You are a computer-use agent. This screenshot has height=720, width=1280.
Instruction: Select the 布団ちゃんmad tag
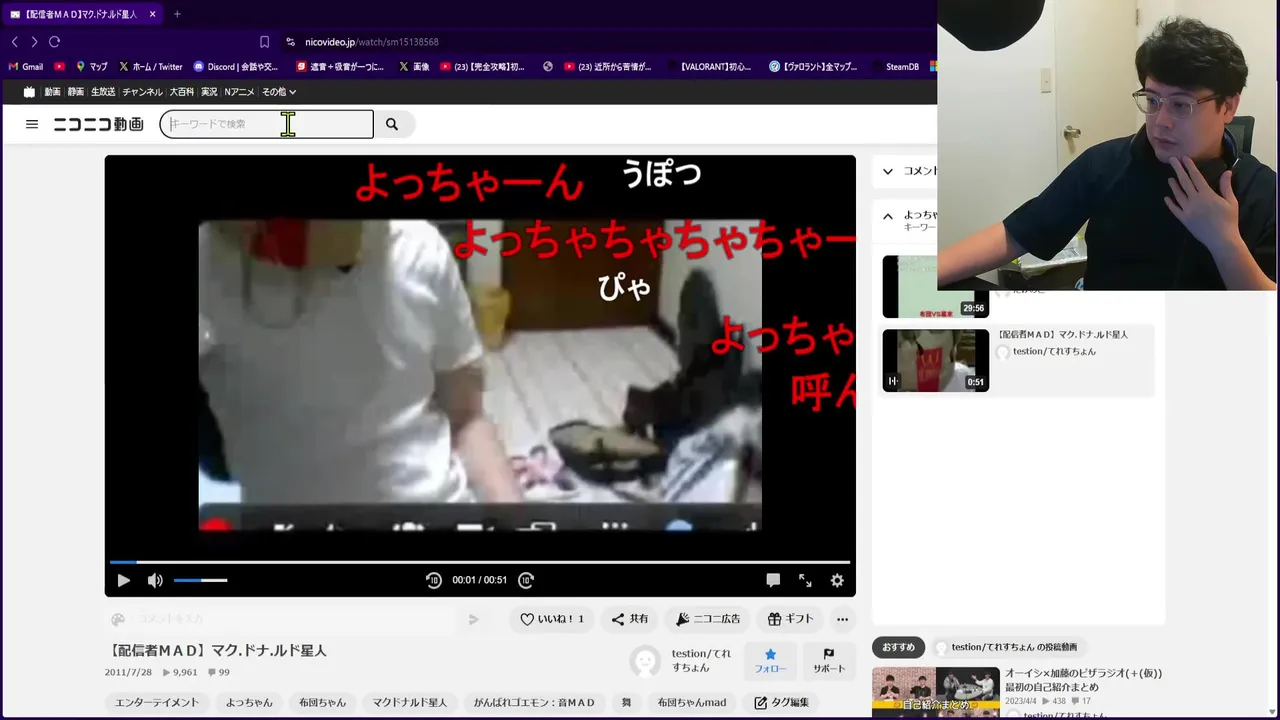pyautogui.click(x=691, y=702)
